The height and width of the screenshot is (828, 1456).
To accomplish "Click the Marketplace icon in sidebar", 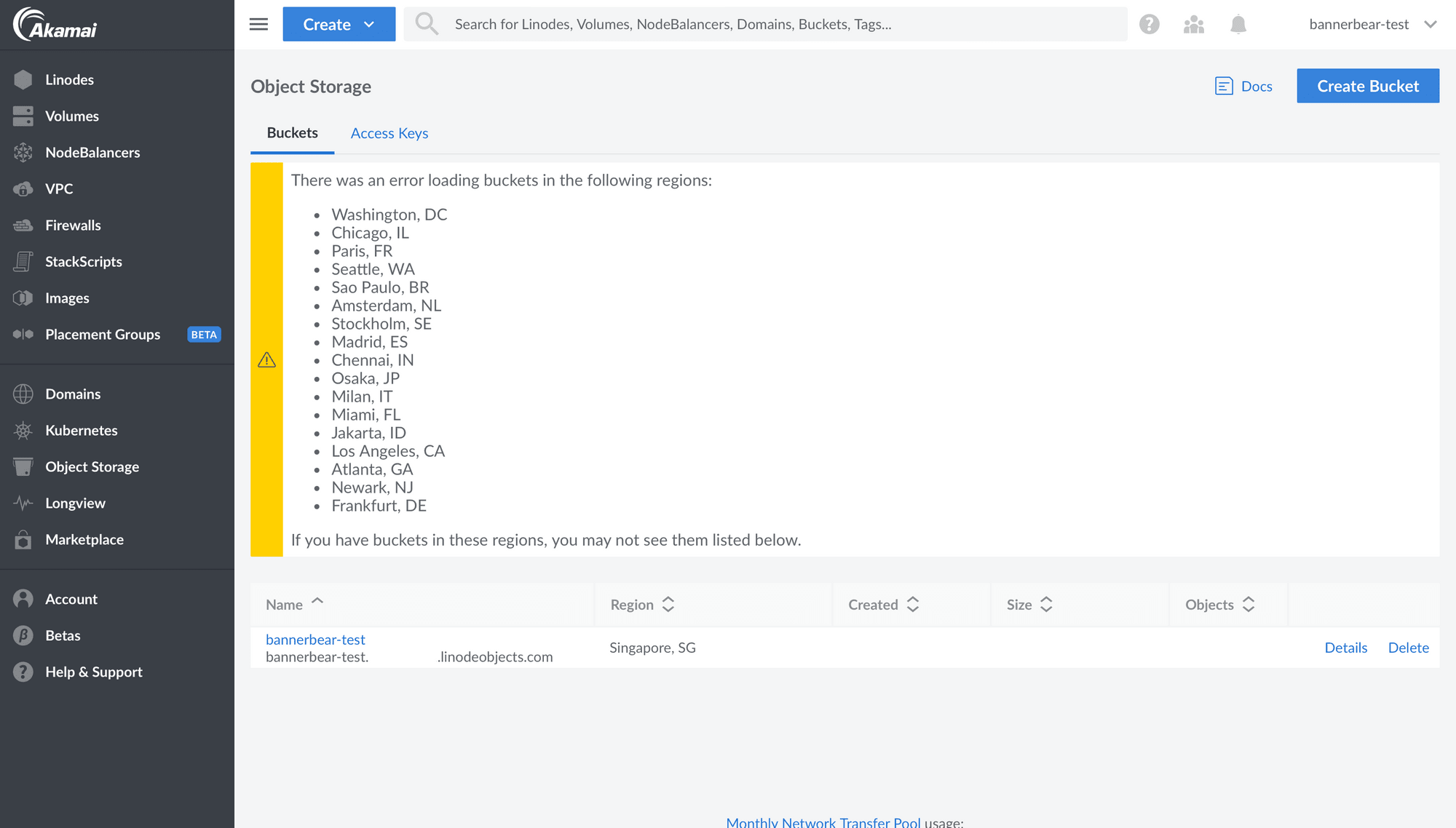I will tap(23, 539).
